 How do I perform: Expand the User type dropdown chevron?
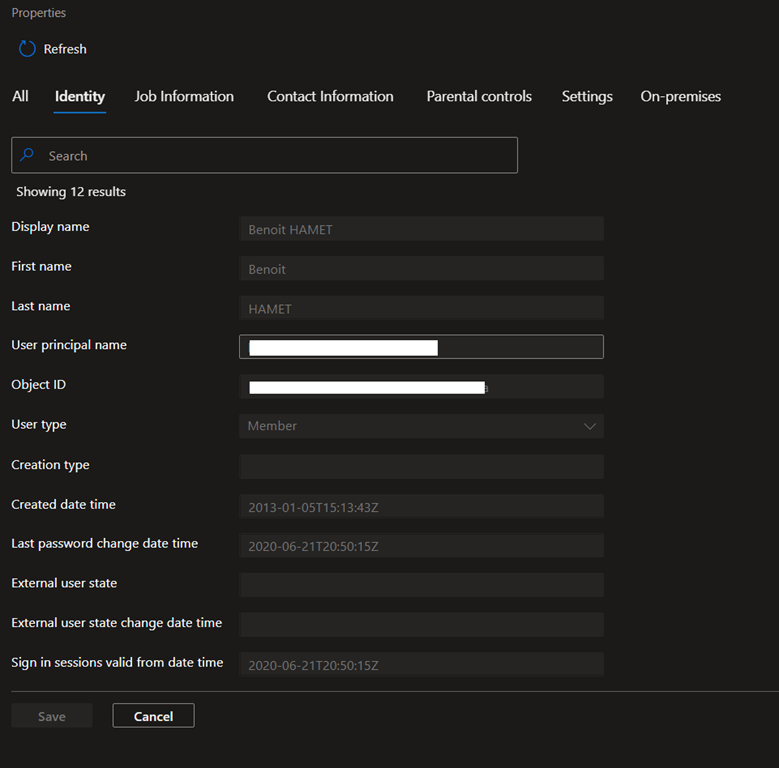point(589,426)
